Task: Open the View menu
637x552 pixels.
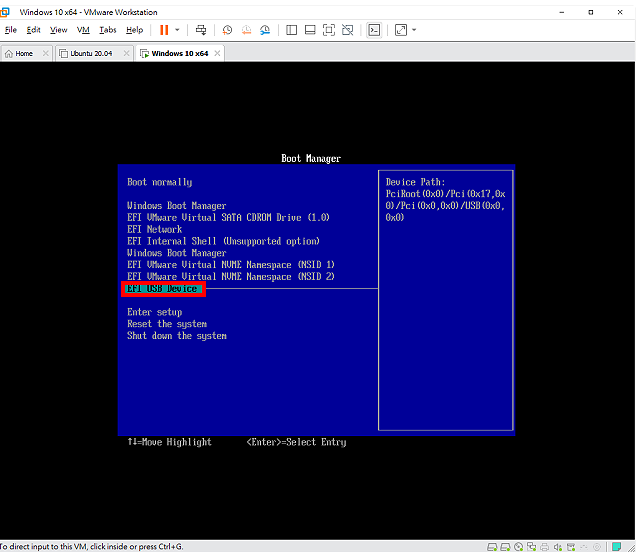Action: (58, 30)
